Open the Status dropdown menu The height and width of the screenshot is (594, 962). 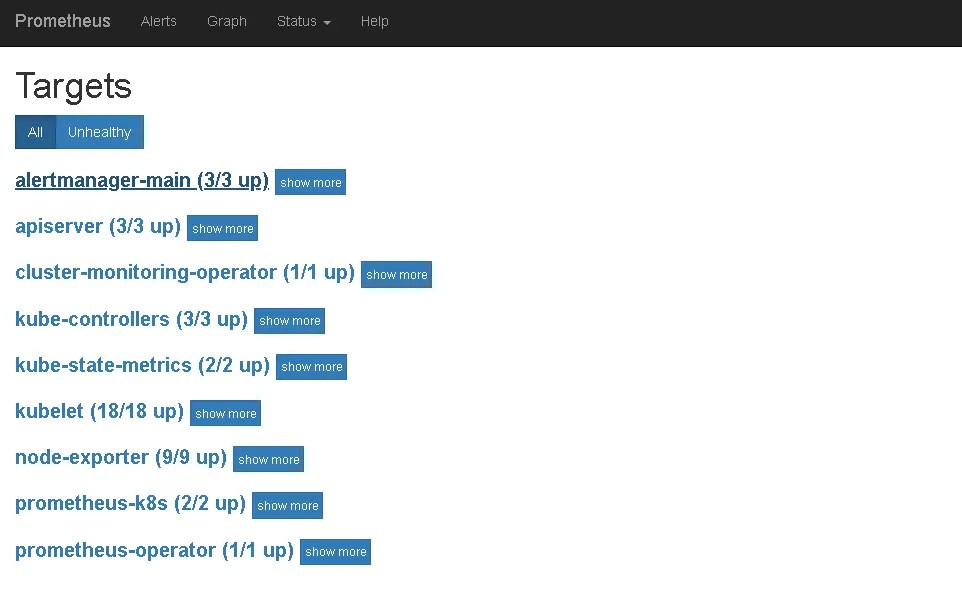pos(303,21)
